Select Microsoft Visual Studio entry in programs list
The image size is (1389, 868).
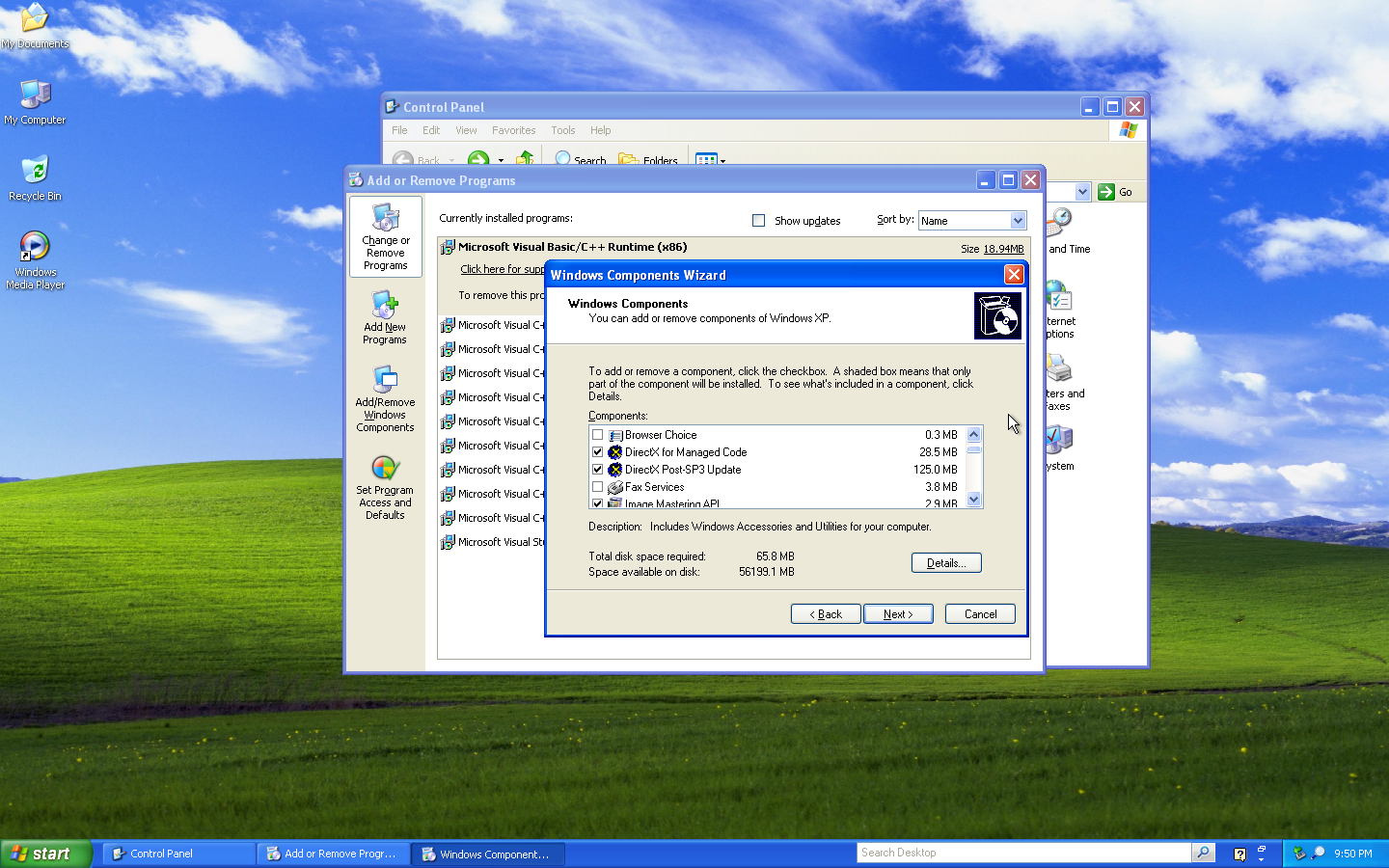point(492,542)
